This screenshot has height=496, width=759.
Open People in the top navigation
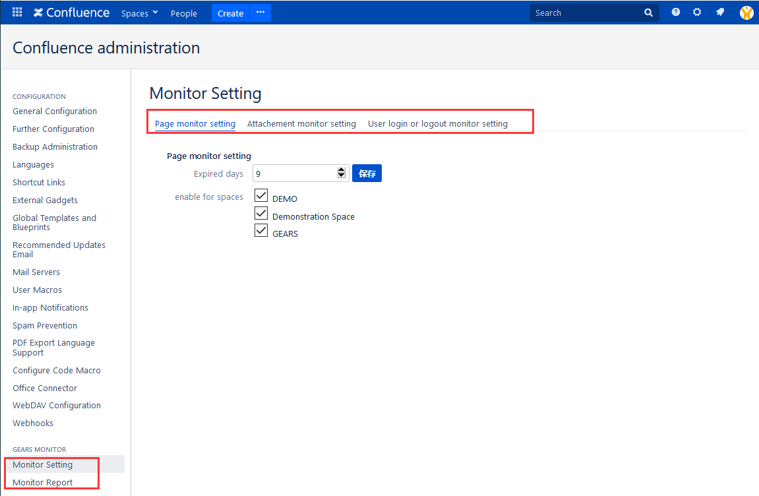click(x=183, y=14)
